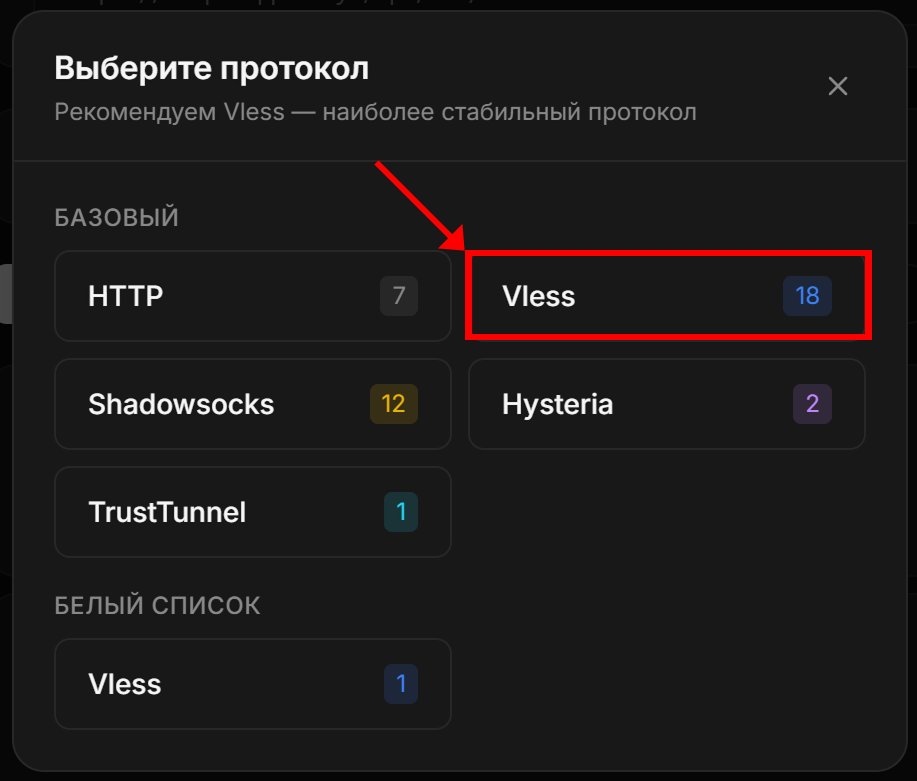917x781 pixels.
Task: Click the teal 1 badge on TrustTunnel
Action: point(401,512)
